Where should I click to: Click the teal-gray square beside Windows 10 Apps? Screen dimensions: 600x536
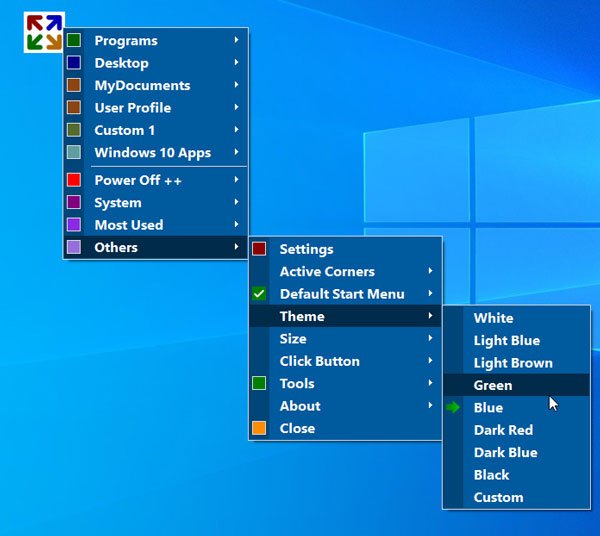(74, 152)
